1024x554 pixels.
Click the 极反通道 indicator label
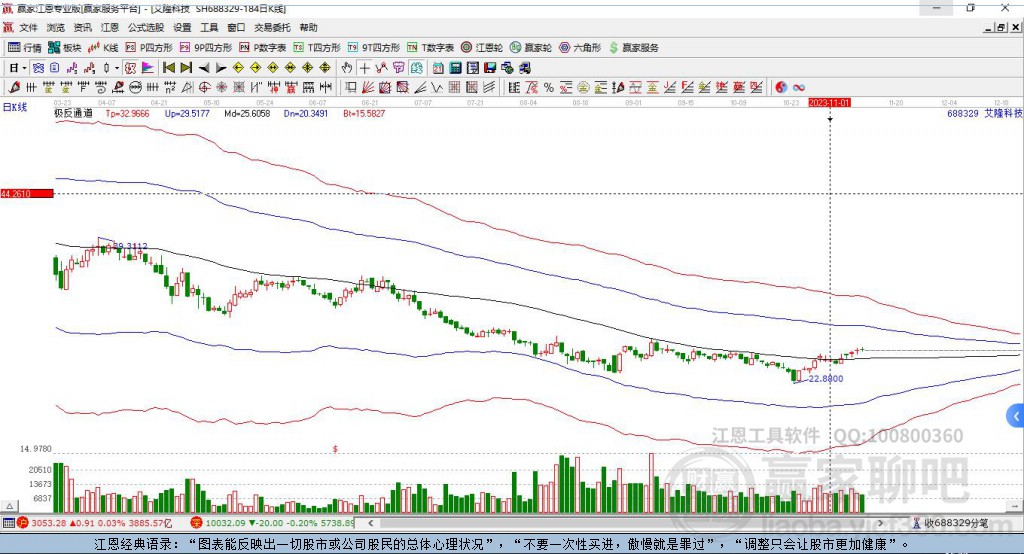(x=73, y=114)
